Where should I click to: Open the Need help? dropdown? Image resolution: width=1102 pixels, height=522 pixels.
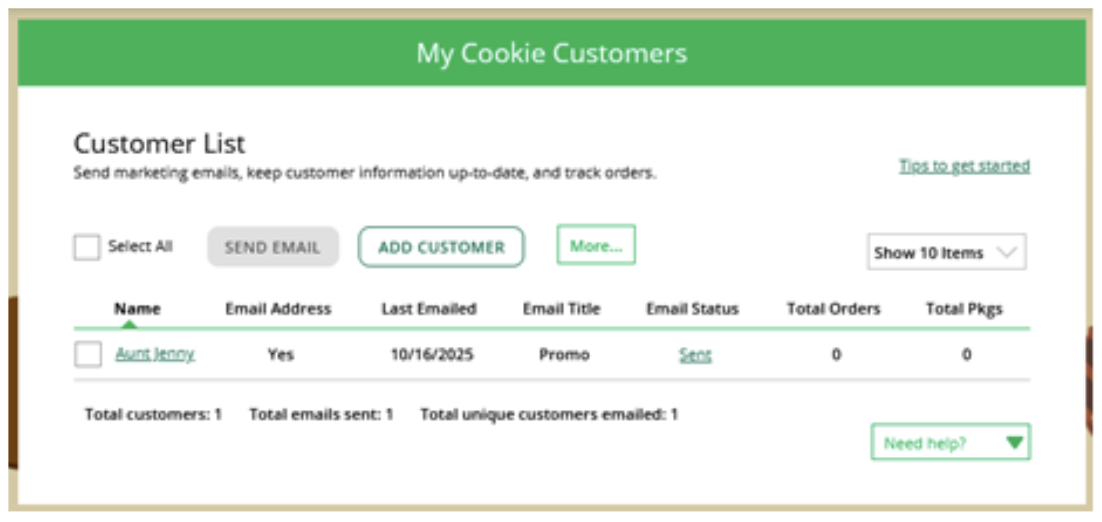pos(950,442)
